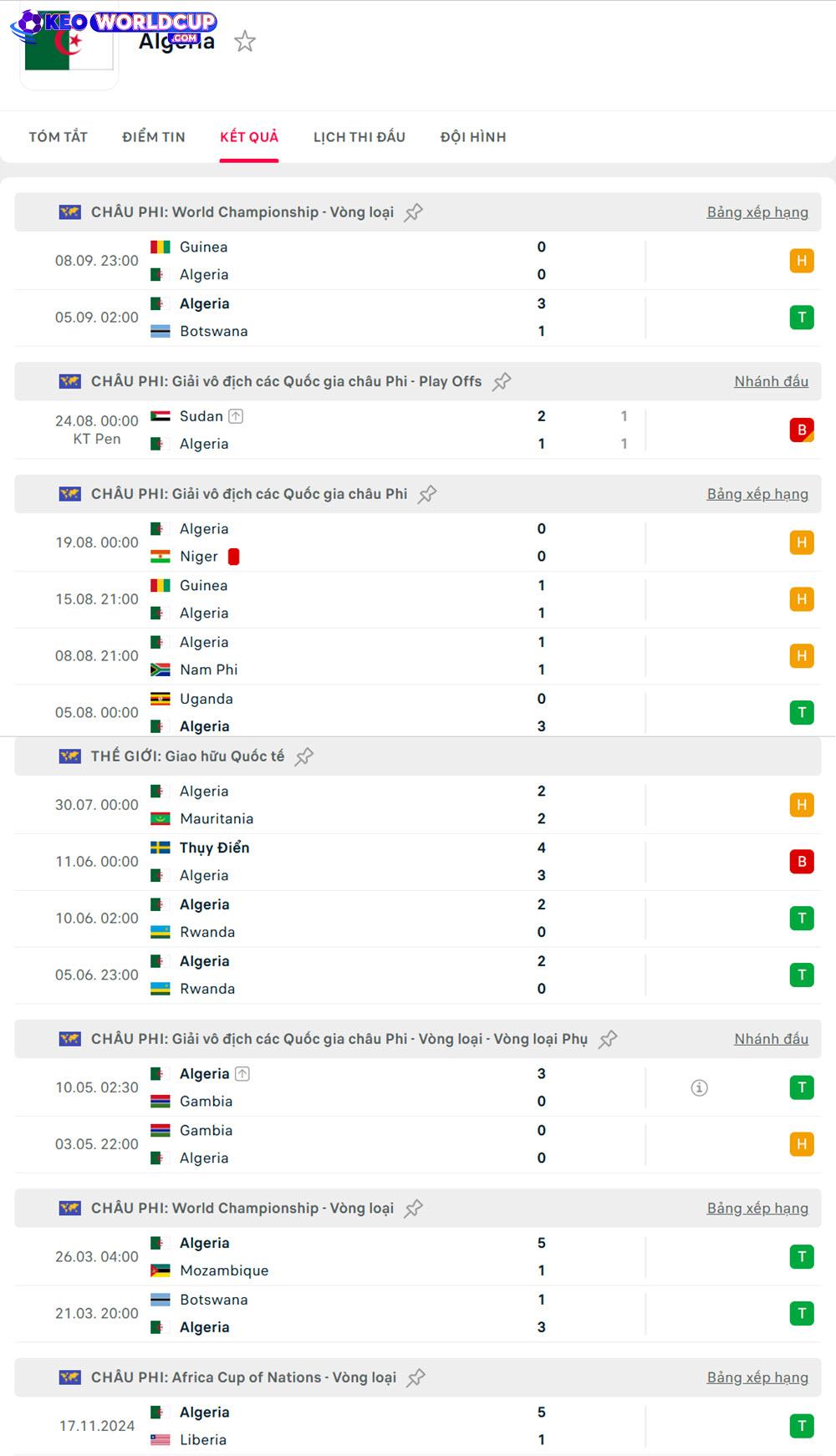Click the advancing icon next to Sudan
Screen dimensions: 836x1456
[x=237, y=416]
